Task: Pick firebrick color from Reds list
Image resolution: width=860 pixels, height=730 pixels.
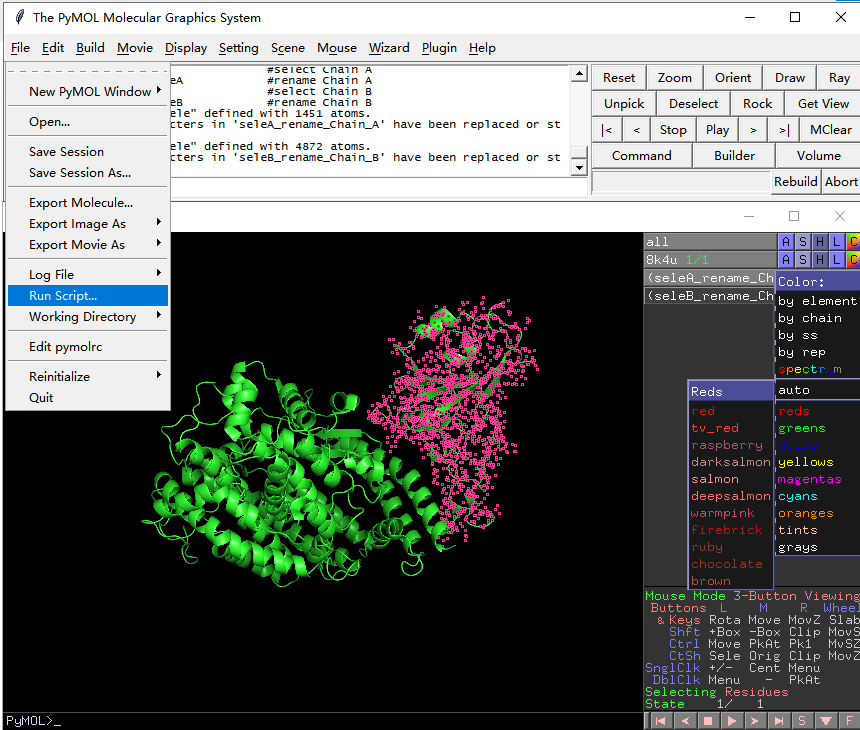Action: click(726, 530)
